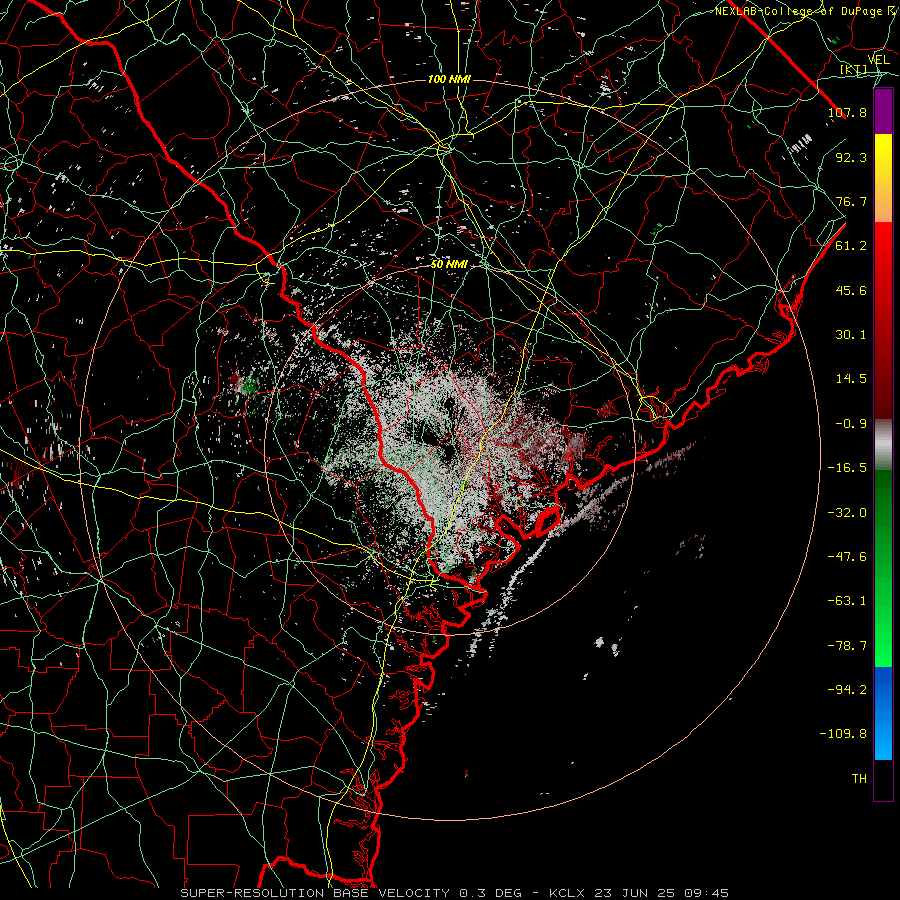Click the [KT] units label

coord(854,69)
